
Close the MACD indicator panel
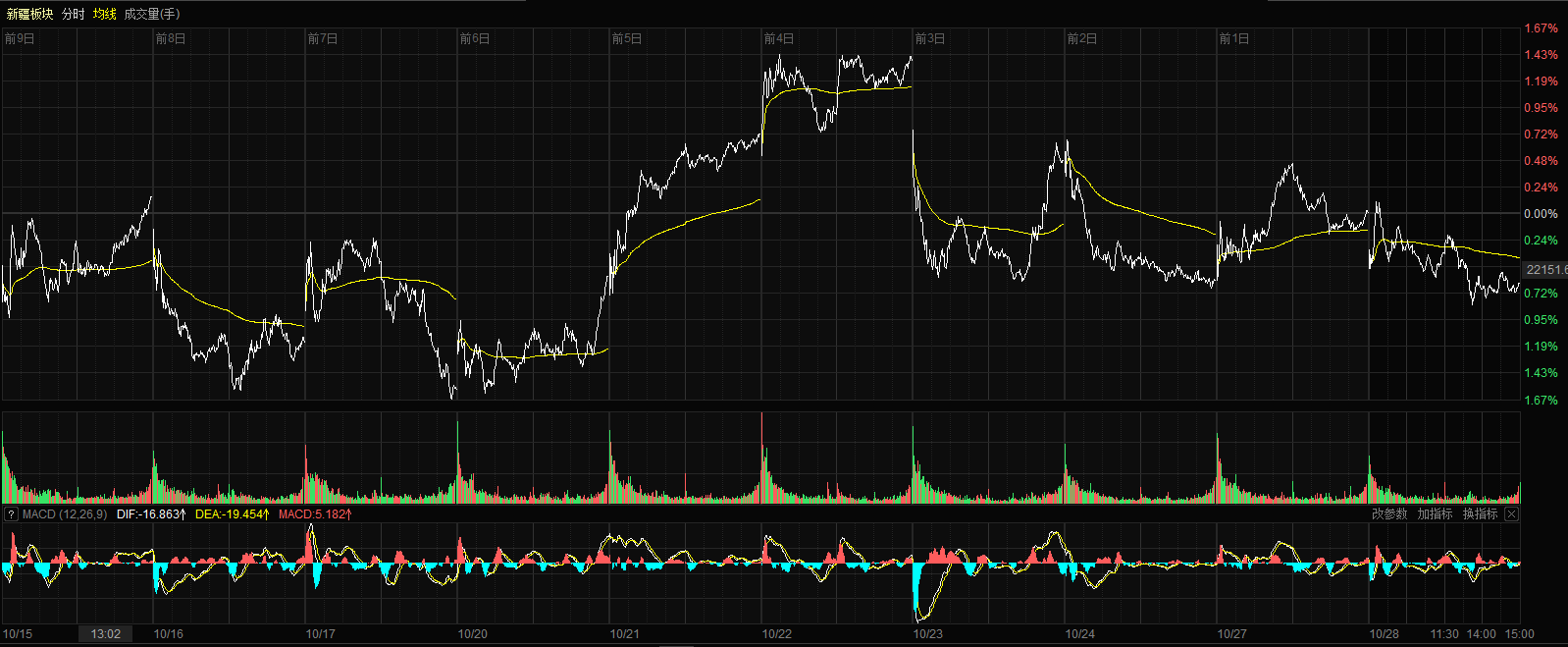pyautogui.click(x=1511, y=514)
